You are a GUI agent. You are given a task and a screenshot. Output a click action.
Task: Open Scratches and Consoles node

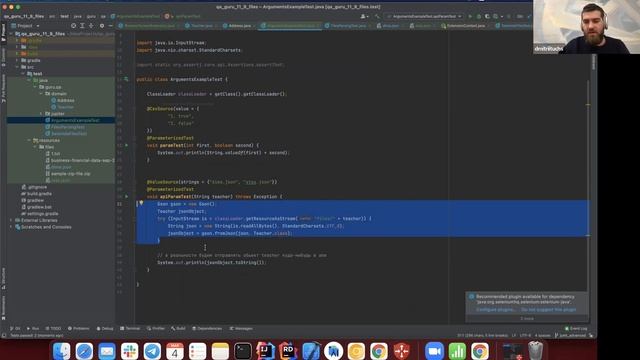click(43, 227)
